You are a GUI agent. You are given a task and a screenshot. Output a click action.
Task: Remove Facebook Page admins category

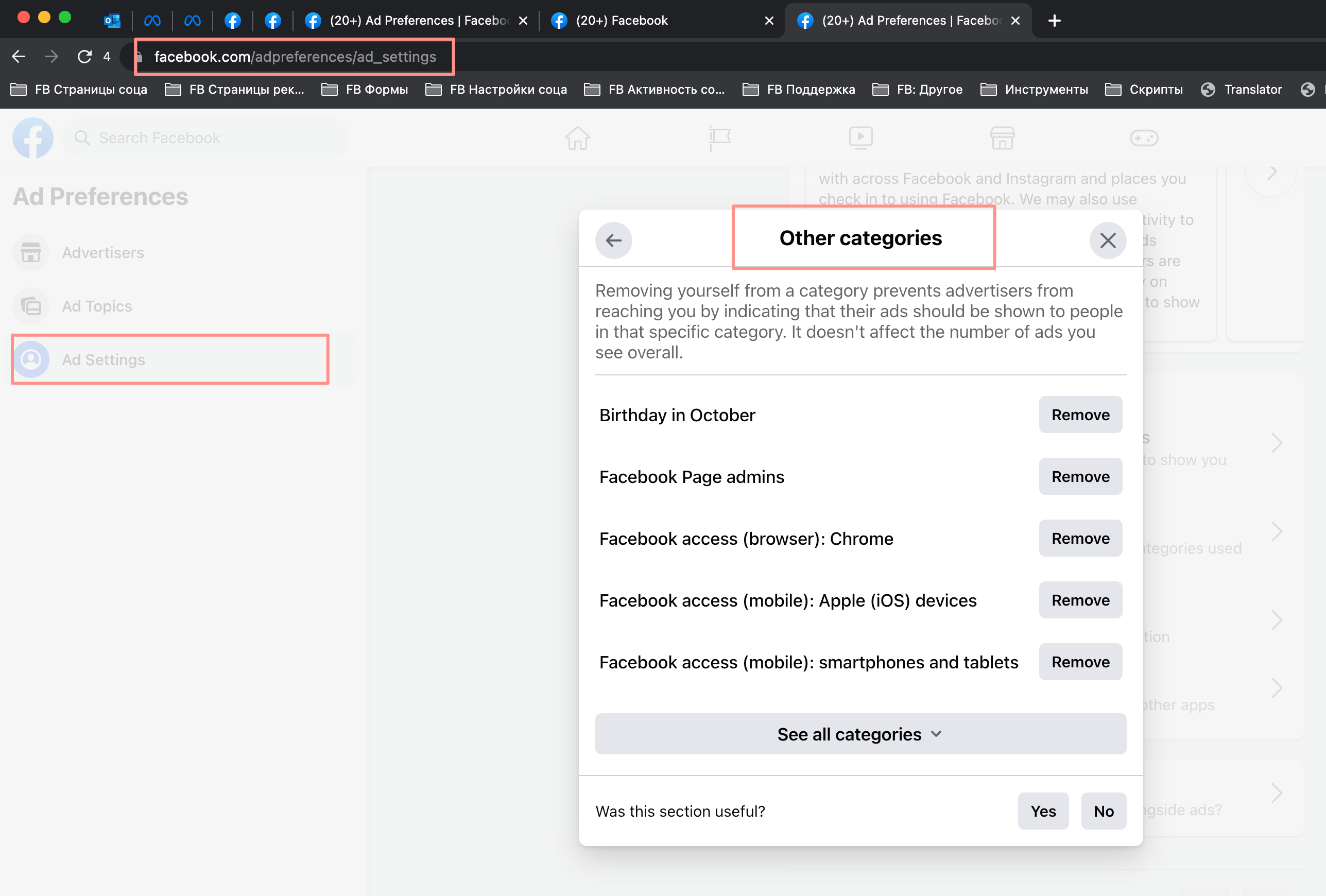point(1080,476)
